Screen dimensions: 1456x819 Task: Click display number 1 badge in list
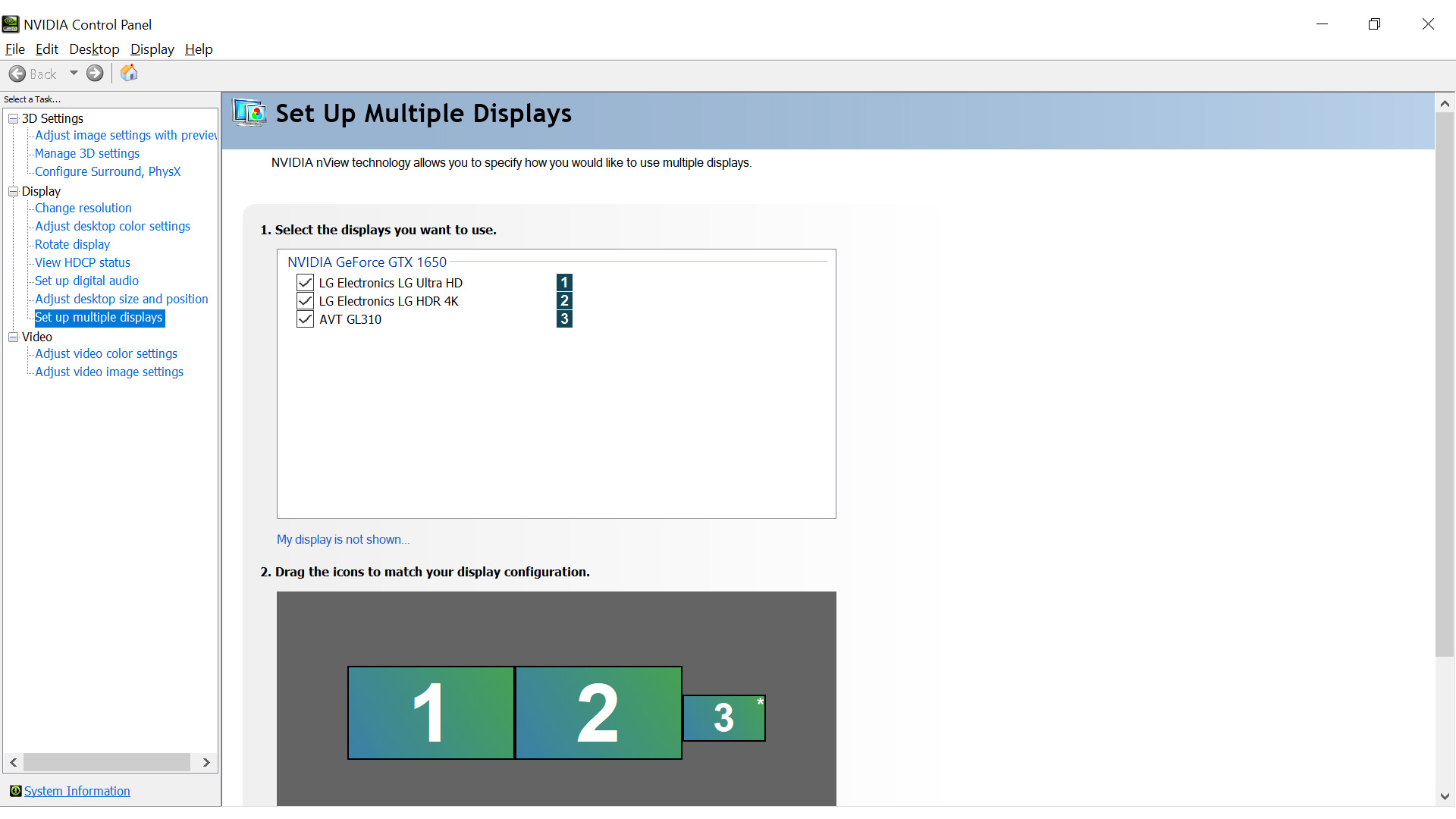coord(564,283)
